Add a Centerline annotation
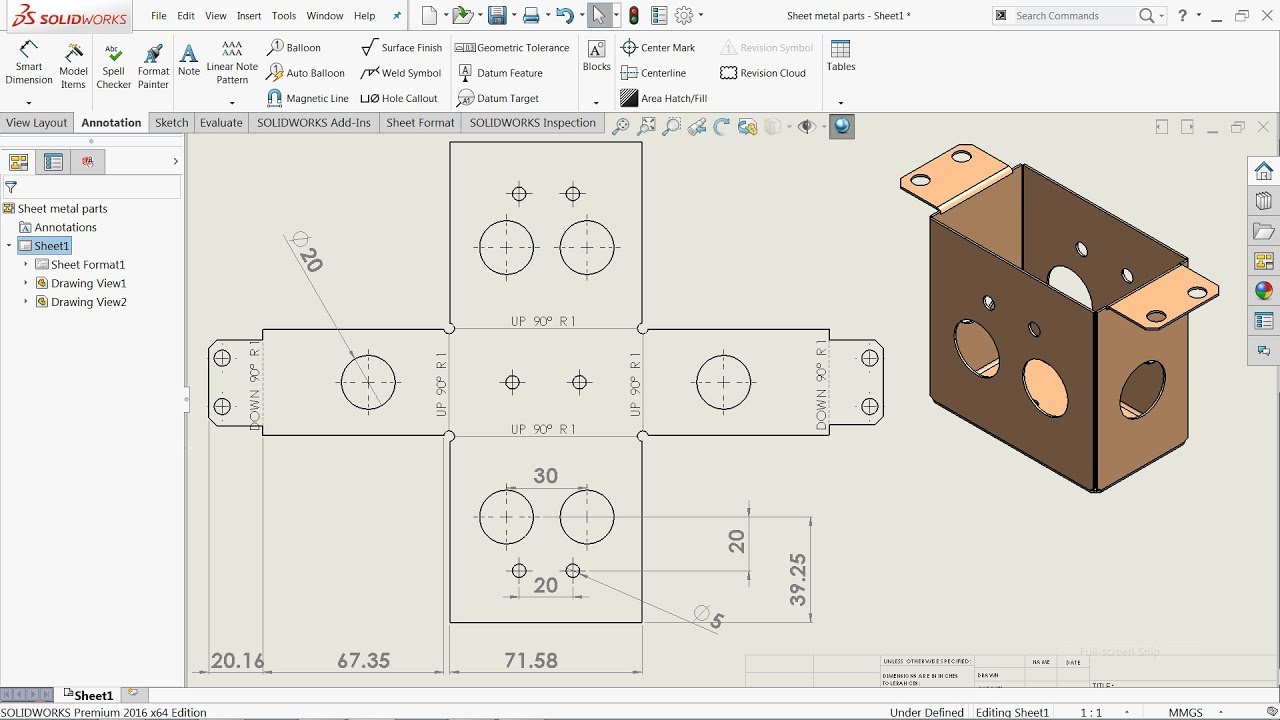The height and width of the screenshot is (720, 1280). 656,72
